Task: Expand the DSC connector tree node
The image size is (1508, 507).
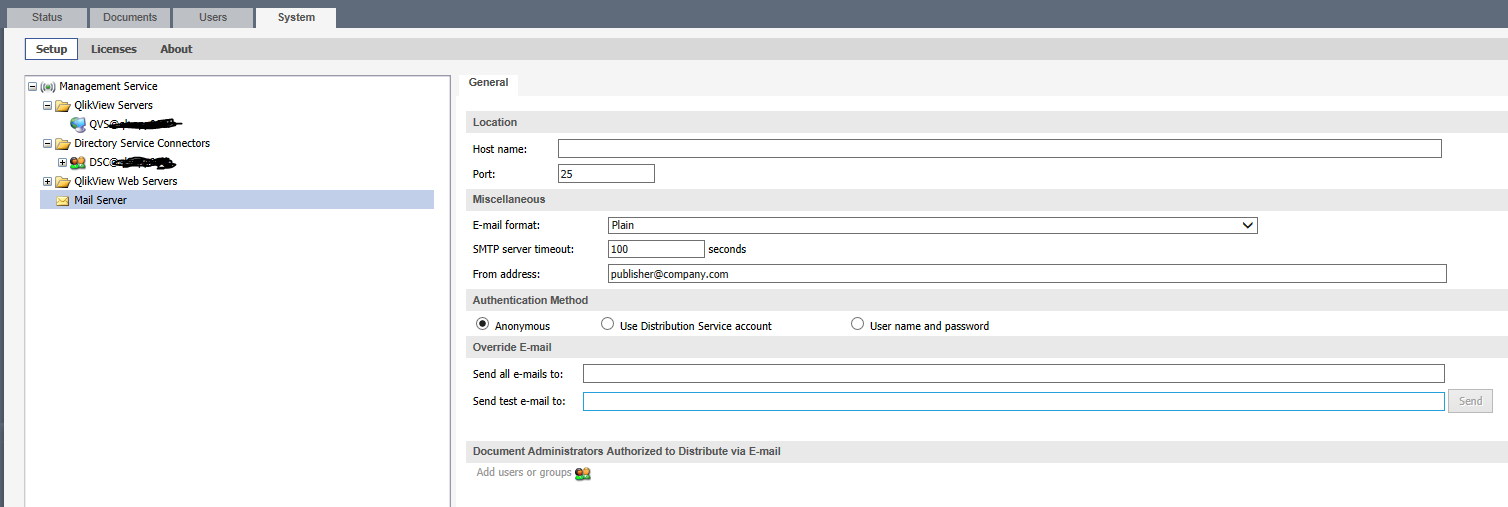Action: pyautogui.click(x=62, y=163)
